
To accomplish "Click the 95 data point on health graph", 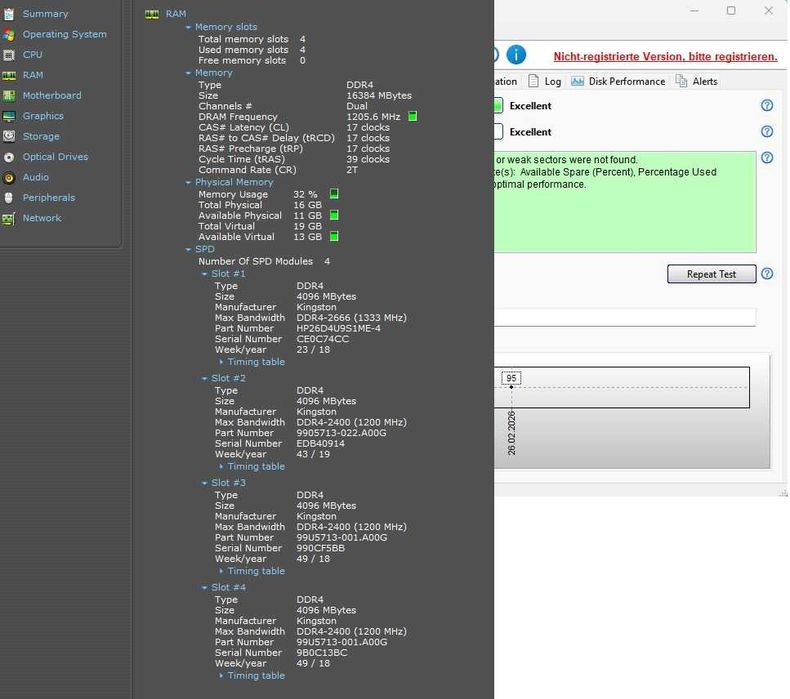I will (511, 387).
